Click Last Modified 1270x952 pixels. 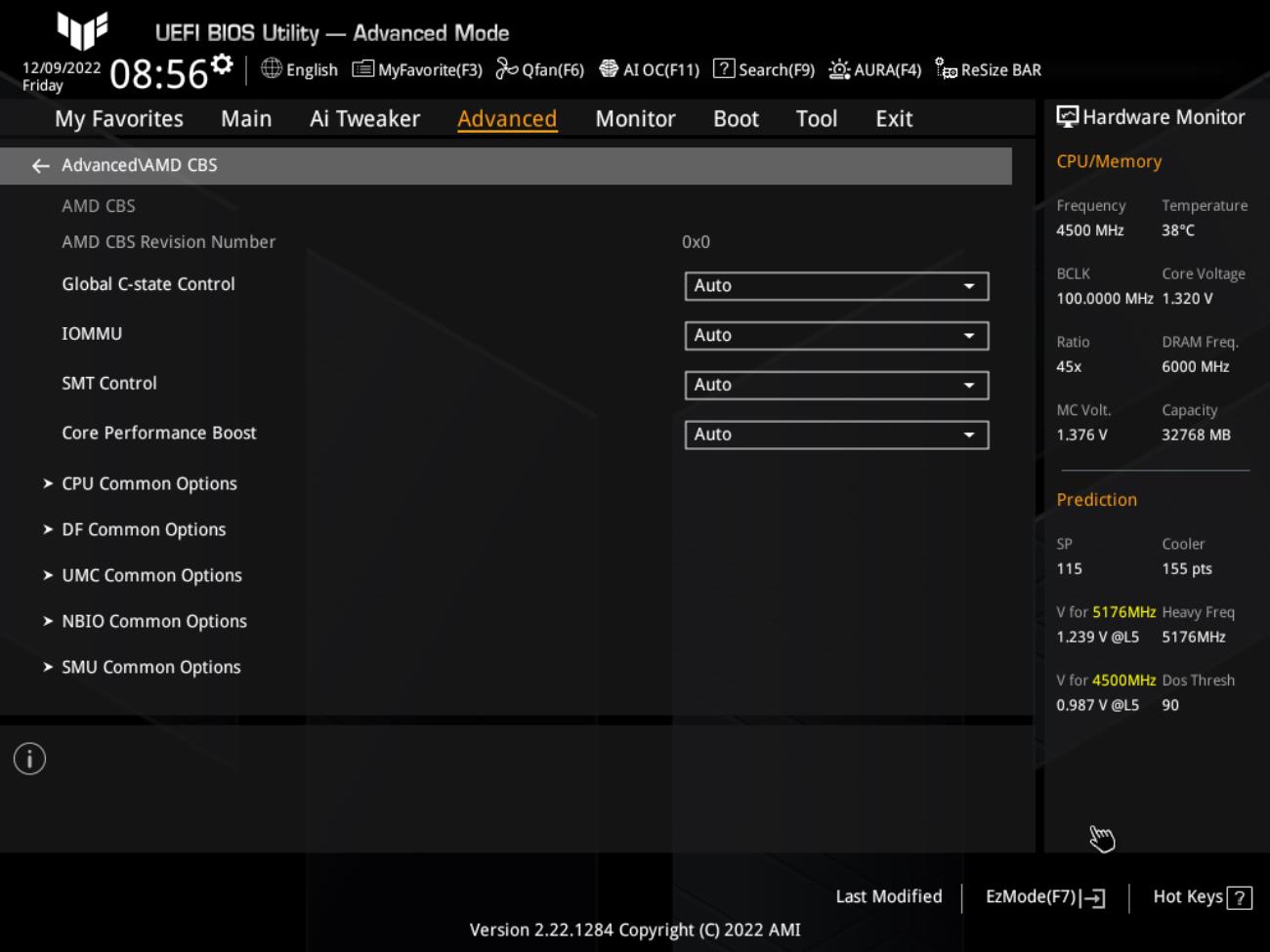tap(889, 896)
